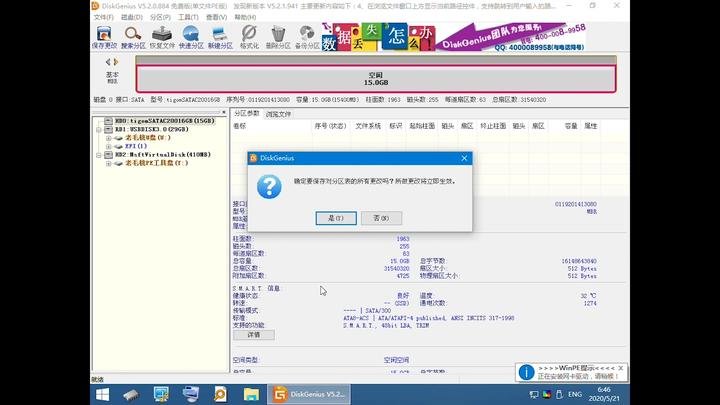Viewport: 720px width, 405px height.
Task: Click the colorful display tray icon
Action: 546,394
